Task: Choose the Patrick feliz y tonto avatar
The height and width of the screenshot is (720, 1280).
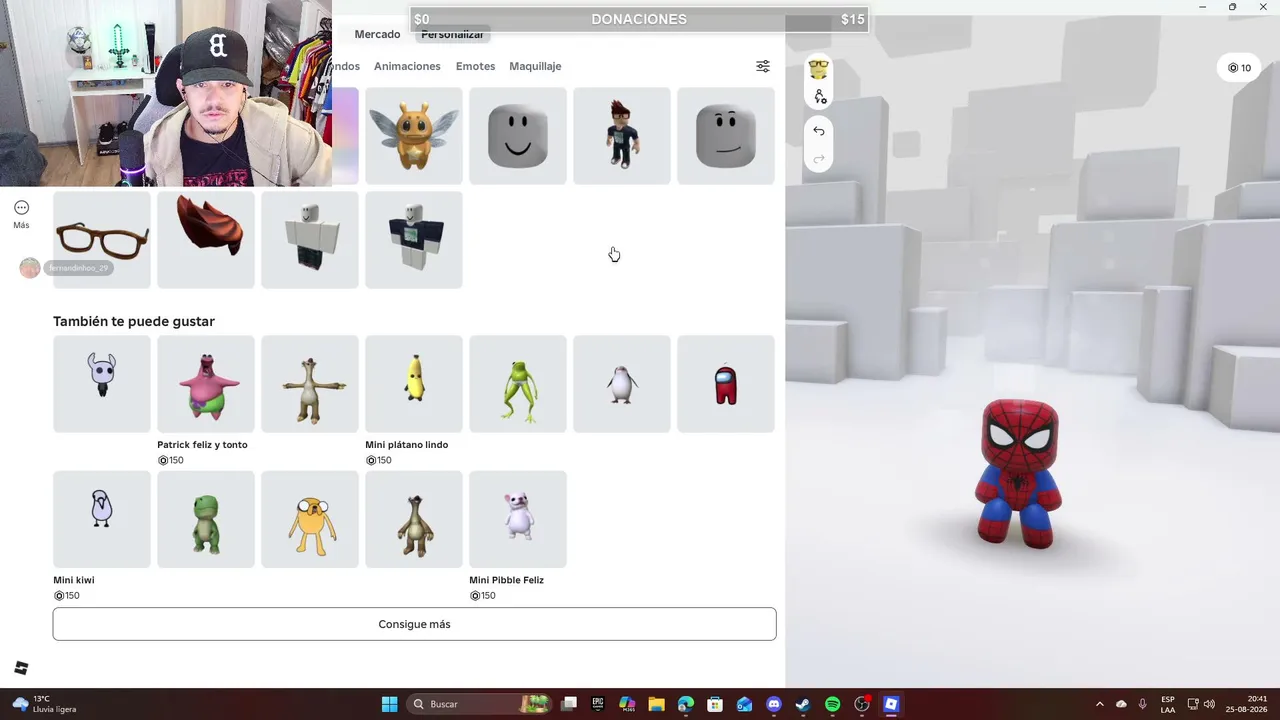Action: 206,384
